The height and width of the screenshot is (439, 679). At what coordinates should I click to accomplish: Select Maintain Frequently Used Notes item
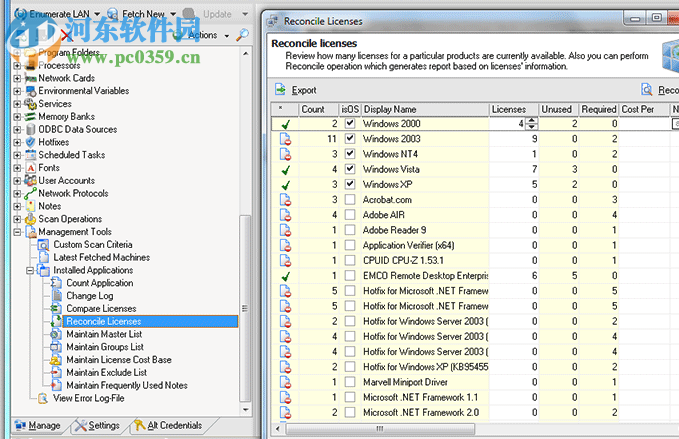[x=126, y=385]
